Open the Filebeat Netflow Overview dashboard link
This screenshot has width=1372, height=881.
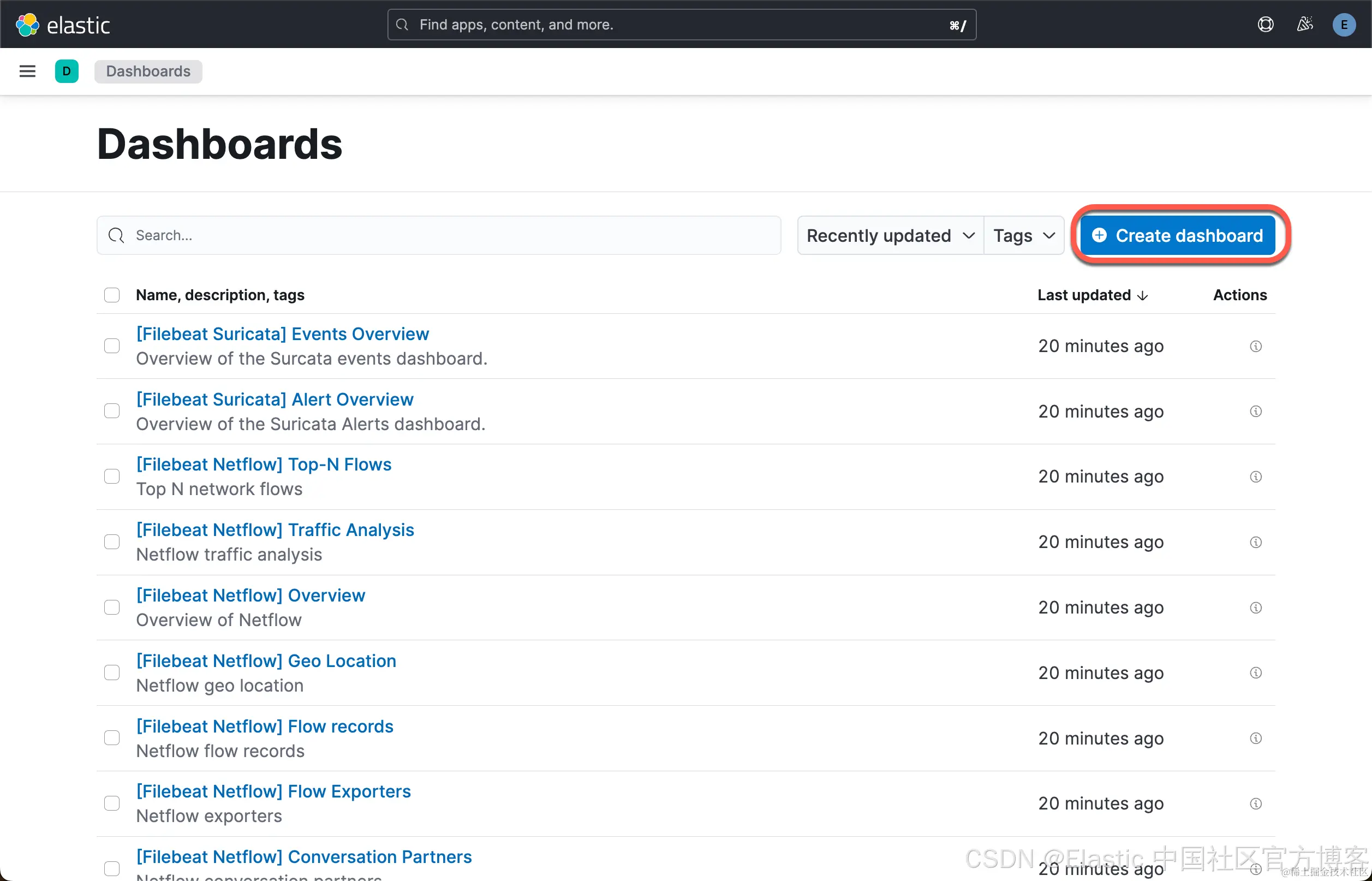(250, 595)
